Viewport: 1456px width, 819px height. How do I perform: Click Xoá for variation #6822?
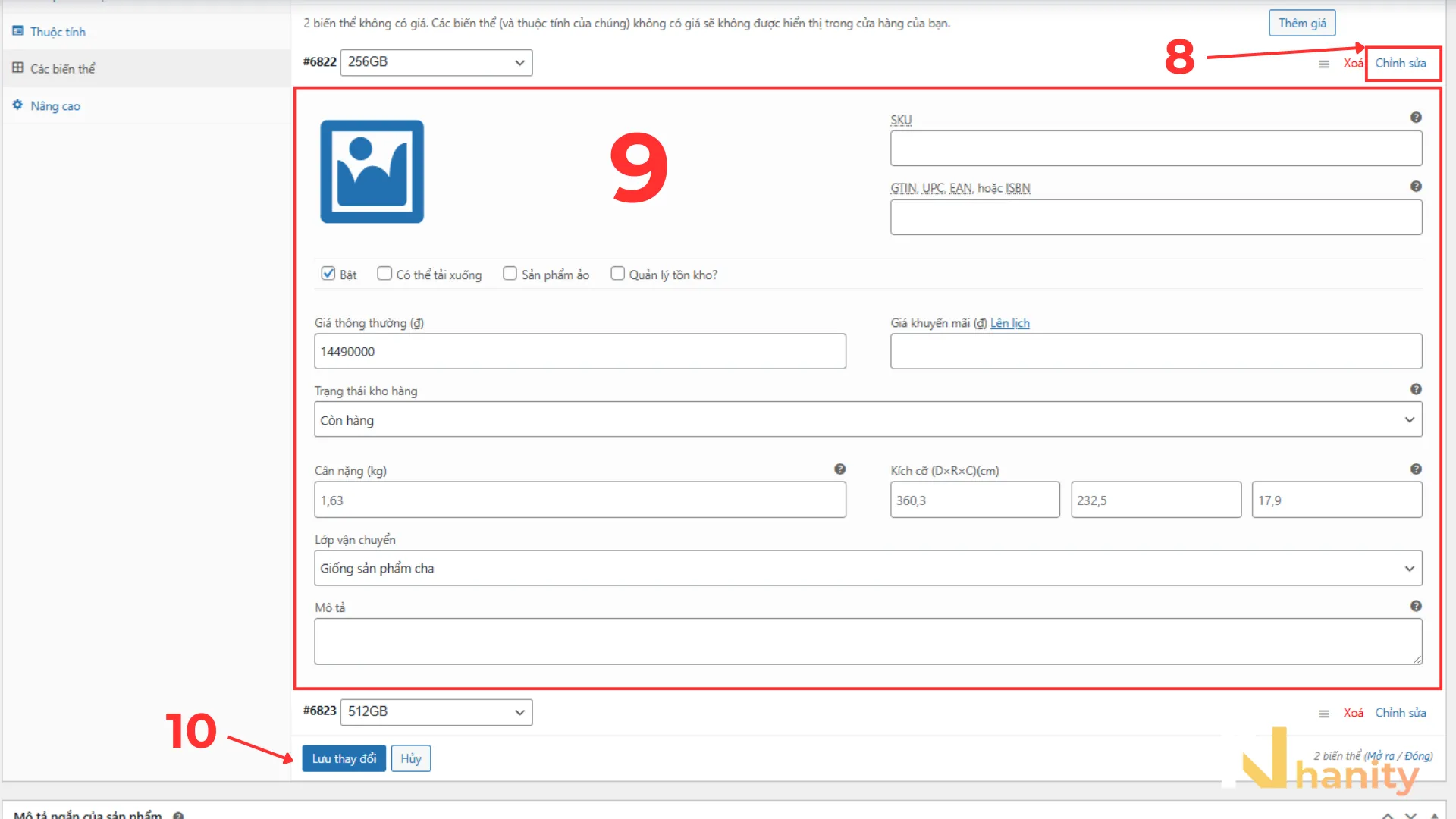[1353, 64]
